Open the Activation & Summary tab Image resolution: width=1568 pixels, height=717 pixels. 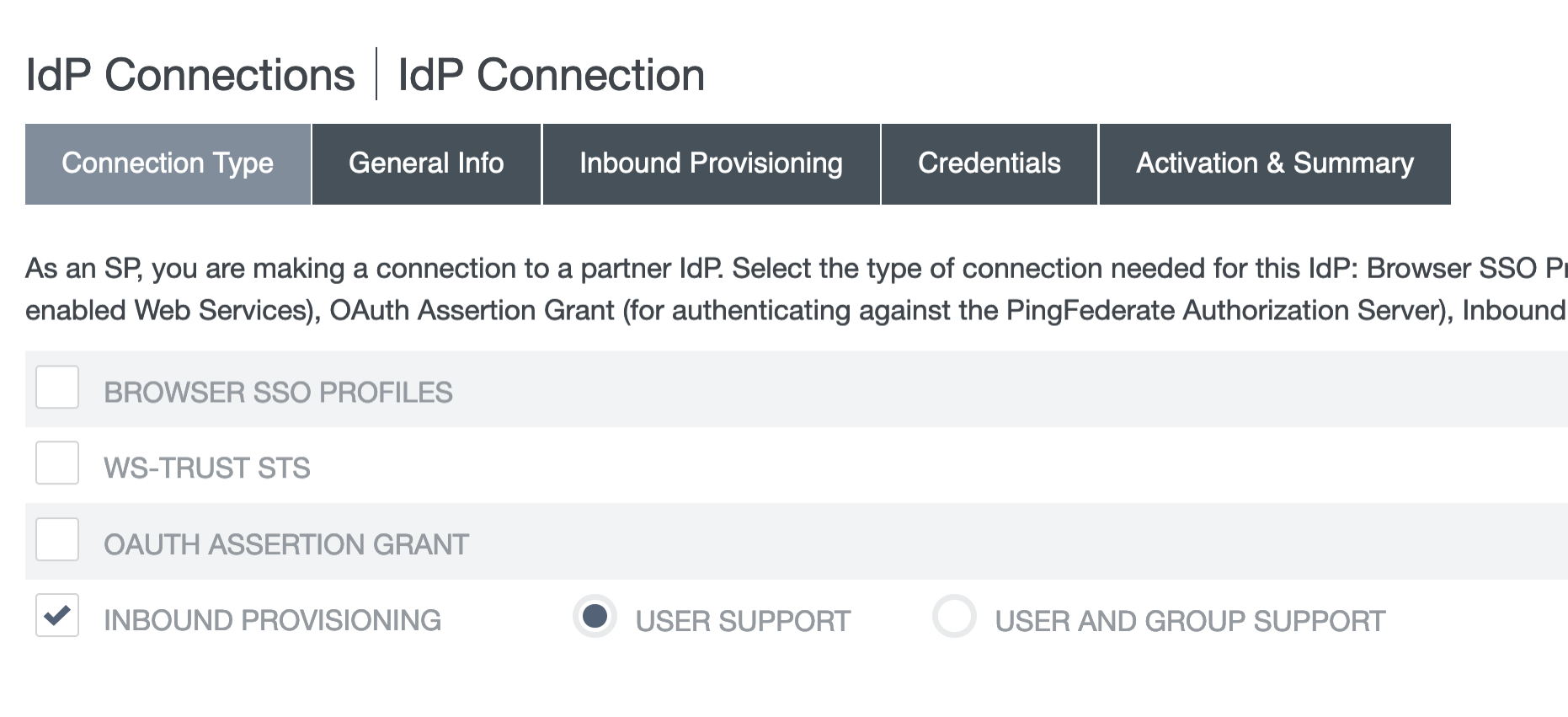[1274, 163]
